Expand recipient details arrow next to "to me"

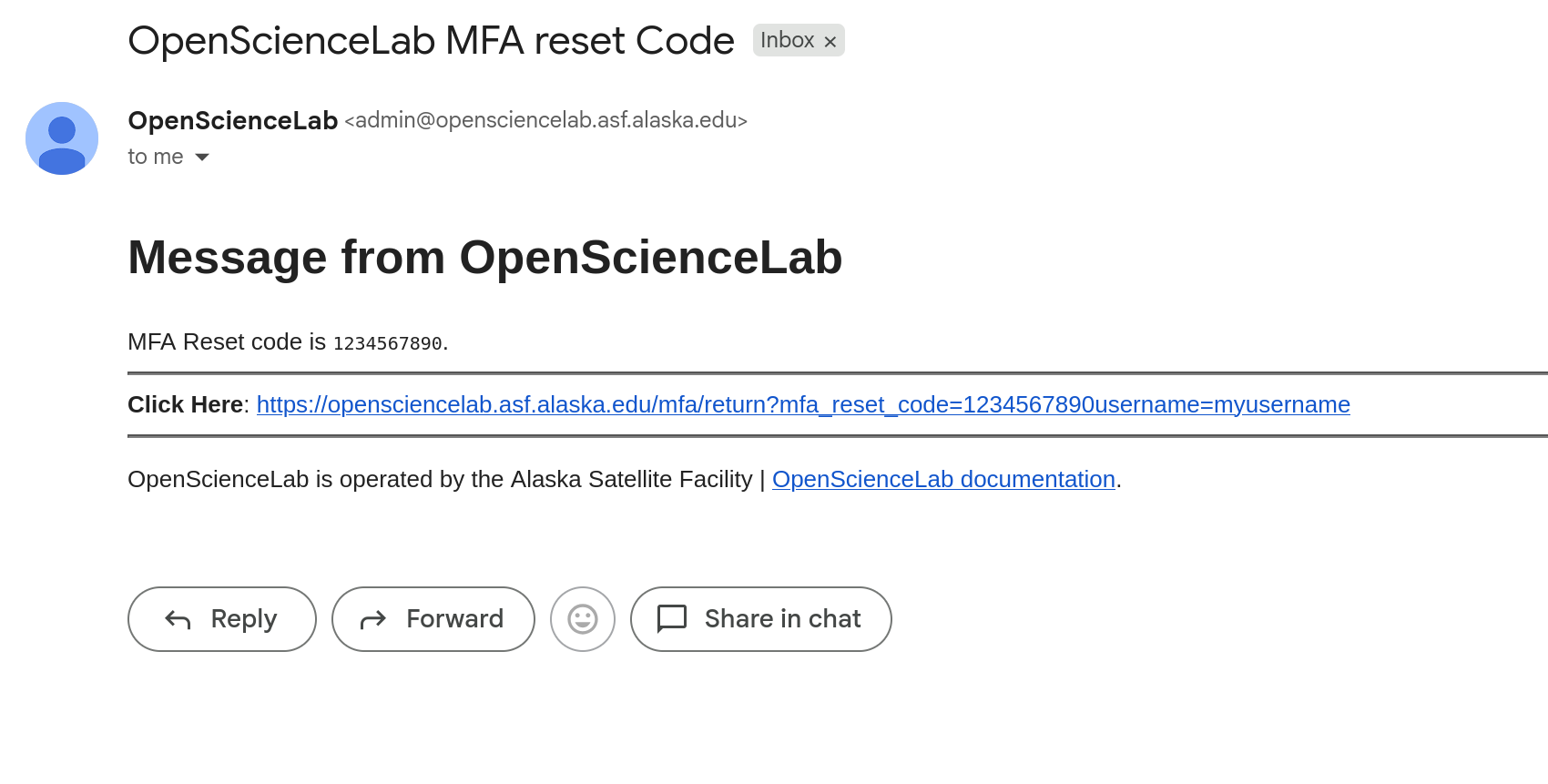pos(202,158)
